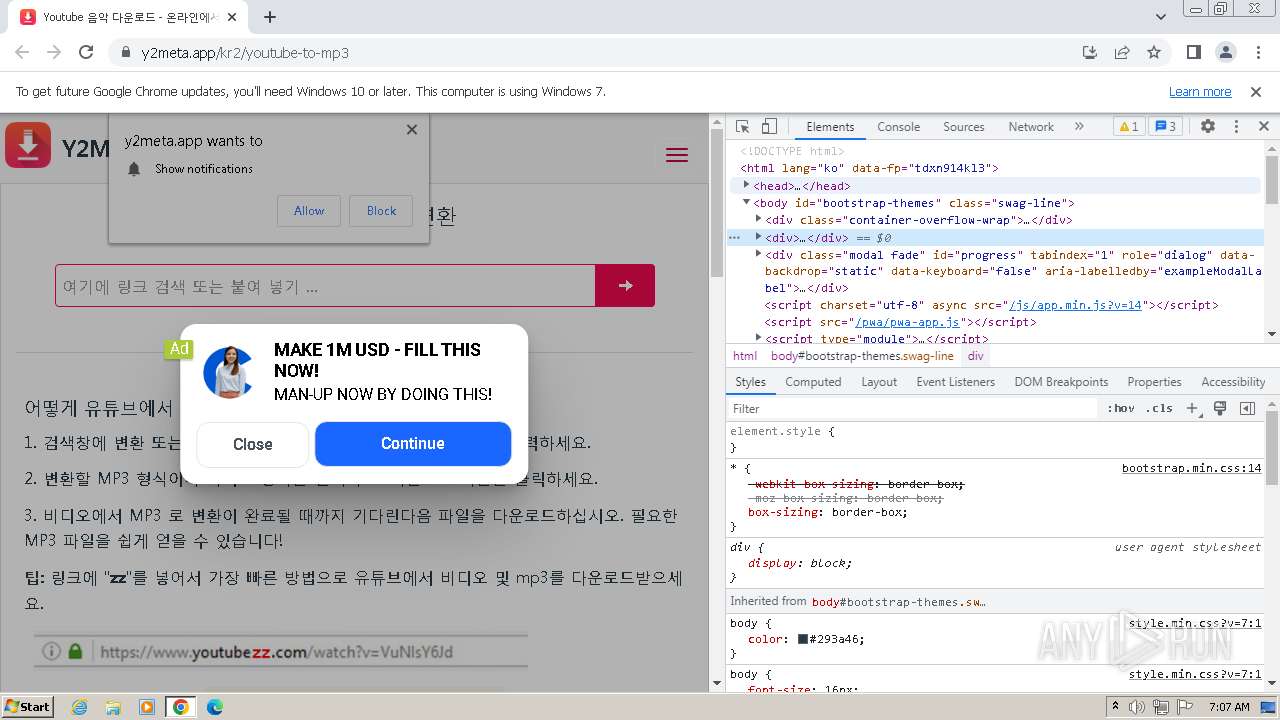Launch Internet Explorer from taskbar
This screenshot has width=1280, height=720.
[x=80, y=707]
